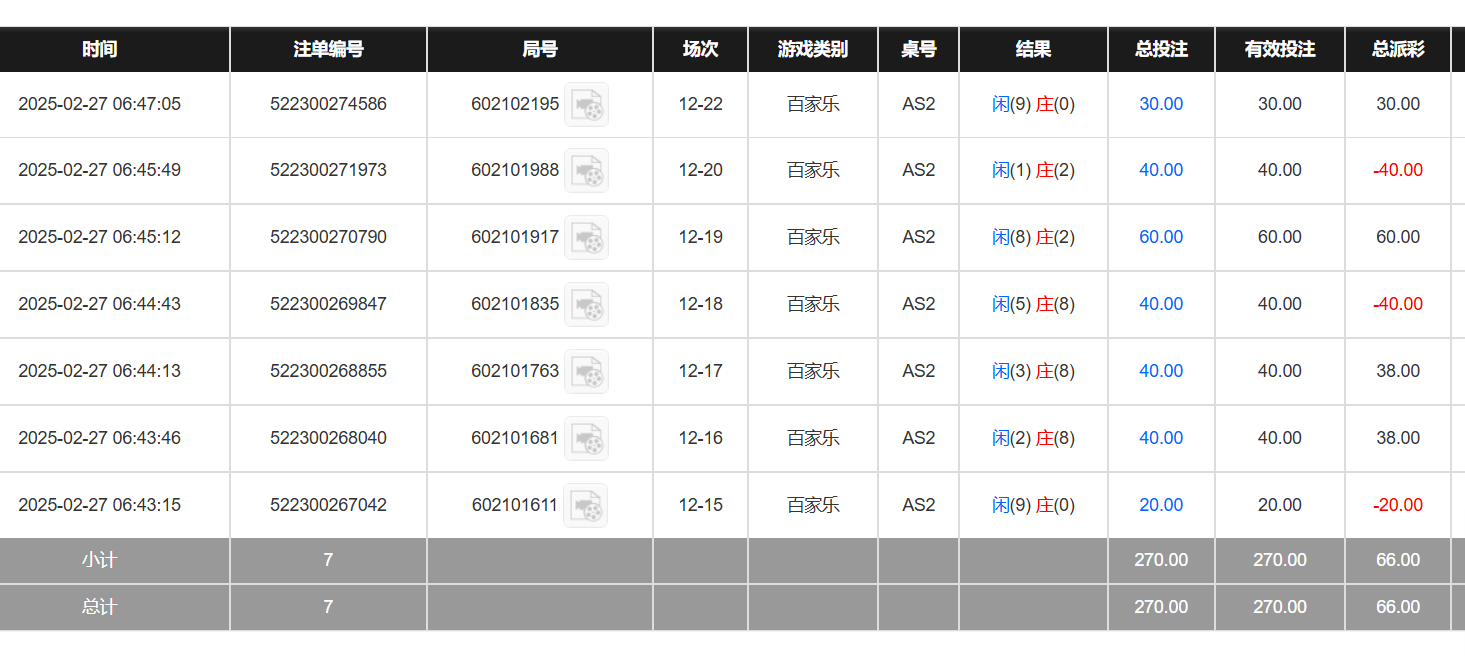Click the 总派彩 column header

(1398, 49)
